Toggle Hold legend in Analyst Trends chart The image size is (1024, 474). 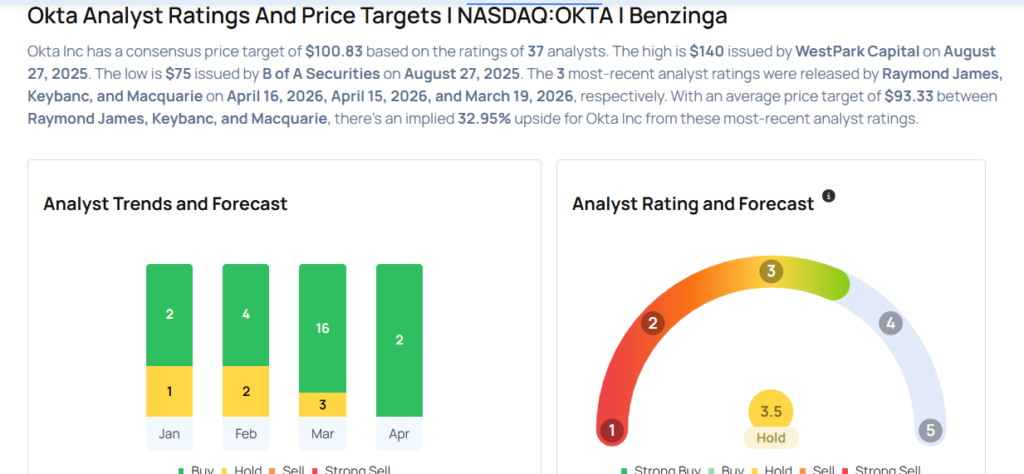[245, 470]
